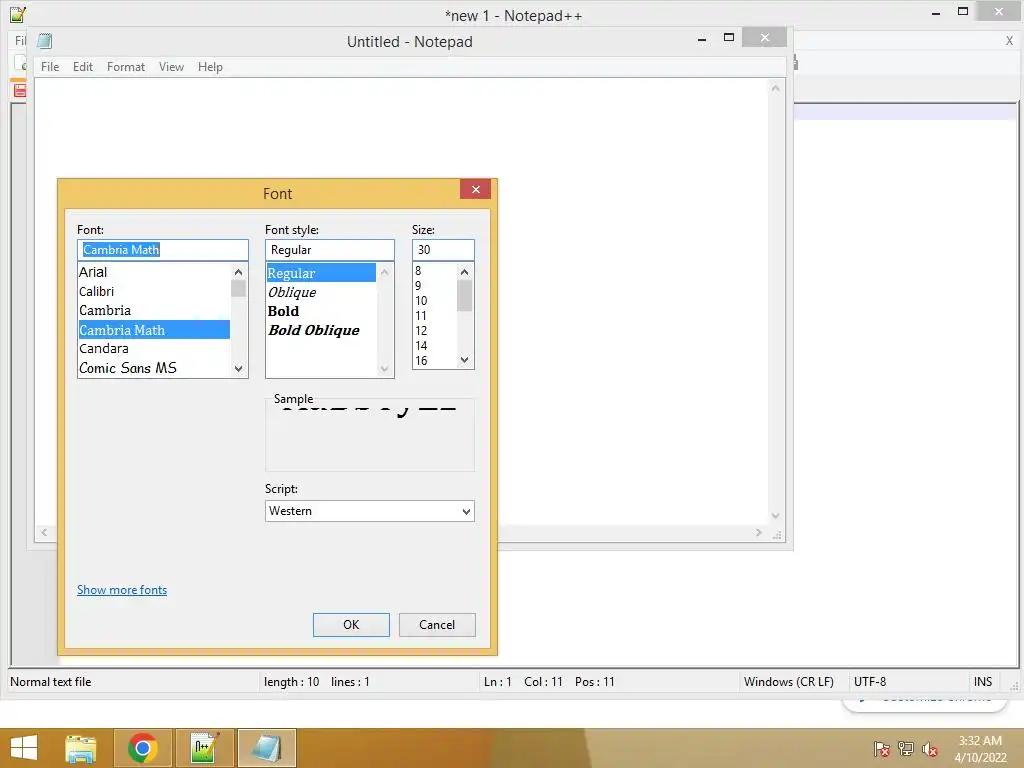
Task: Open the Format menu in Notepad
Action: tap(126, 67)
